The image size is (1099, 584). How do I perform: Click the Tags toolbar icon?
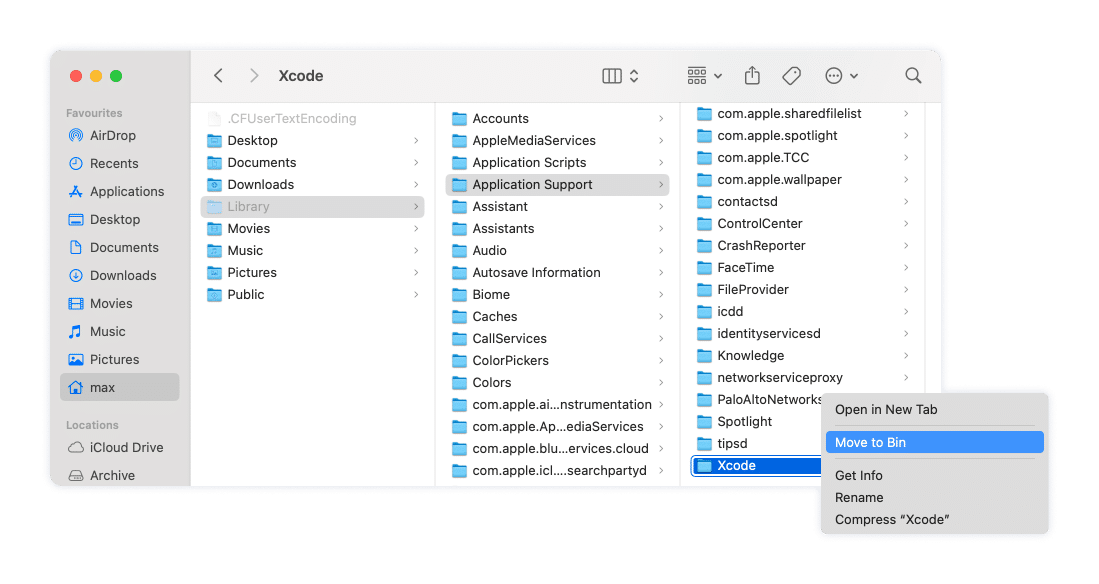(x=791, y=76)
